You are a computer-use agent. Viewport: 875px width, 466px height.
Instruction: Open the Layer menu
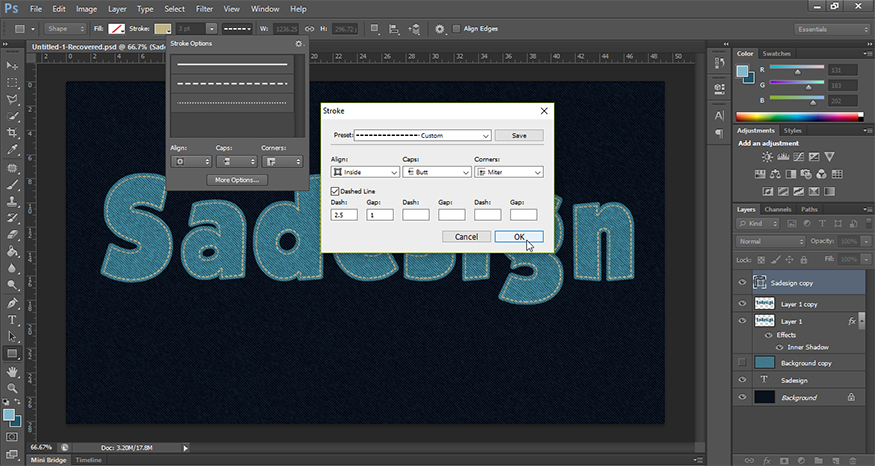pos(117,9)
